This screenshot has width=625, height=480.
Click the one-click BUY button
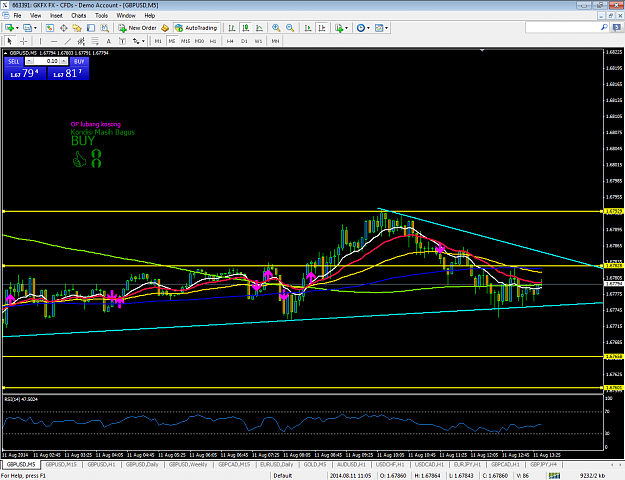tap(79, 61)
